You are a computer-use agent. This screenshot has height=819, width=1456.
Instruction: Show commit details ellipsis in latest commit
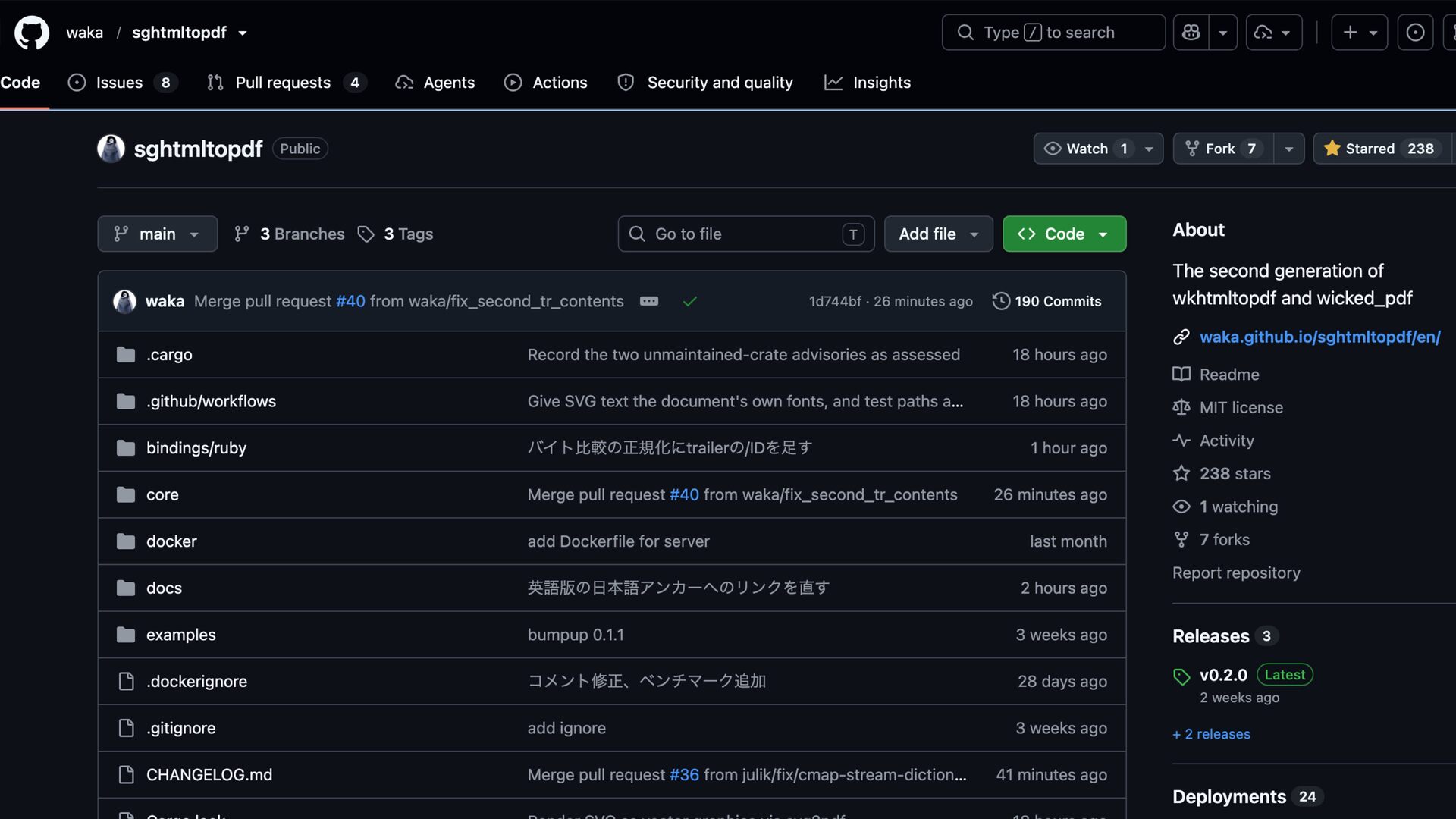649,301
